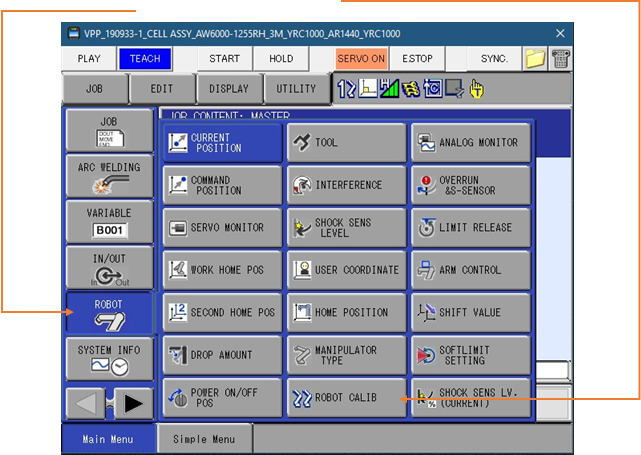The height and width of the screenshot is (455, 641).
Task: Switch to TEACH mode
Action: 144,59
